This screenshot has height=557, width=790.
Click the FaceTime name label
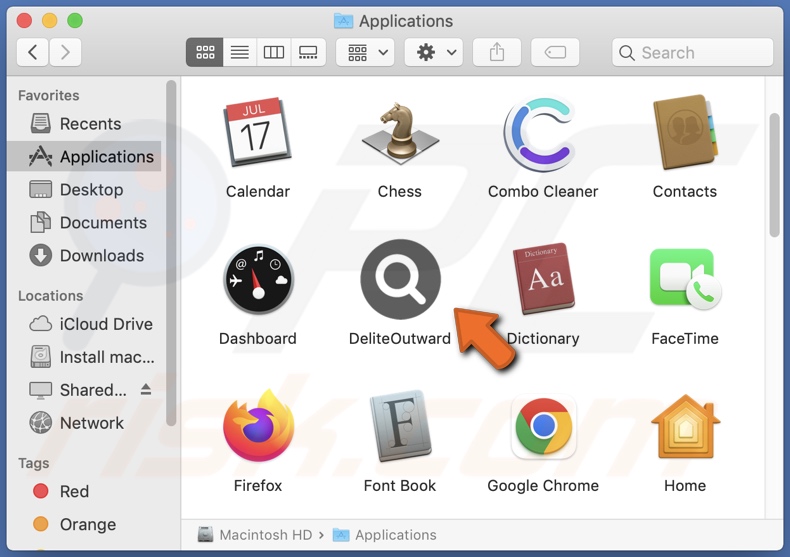pos(685,339)
